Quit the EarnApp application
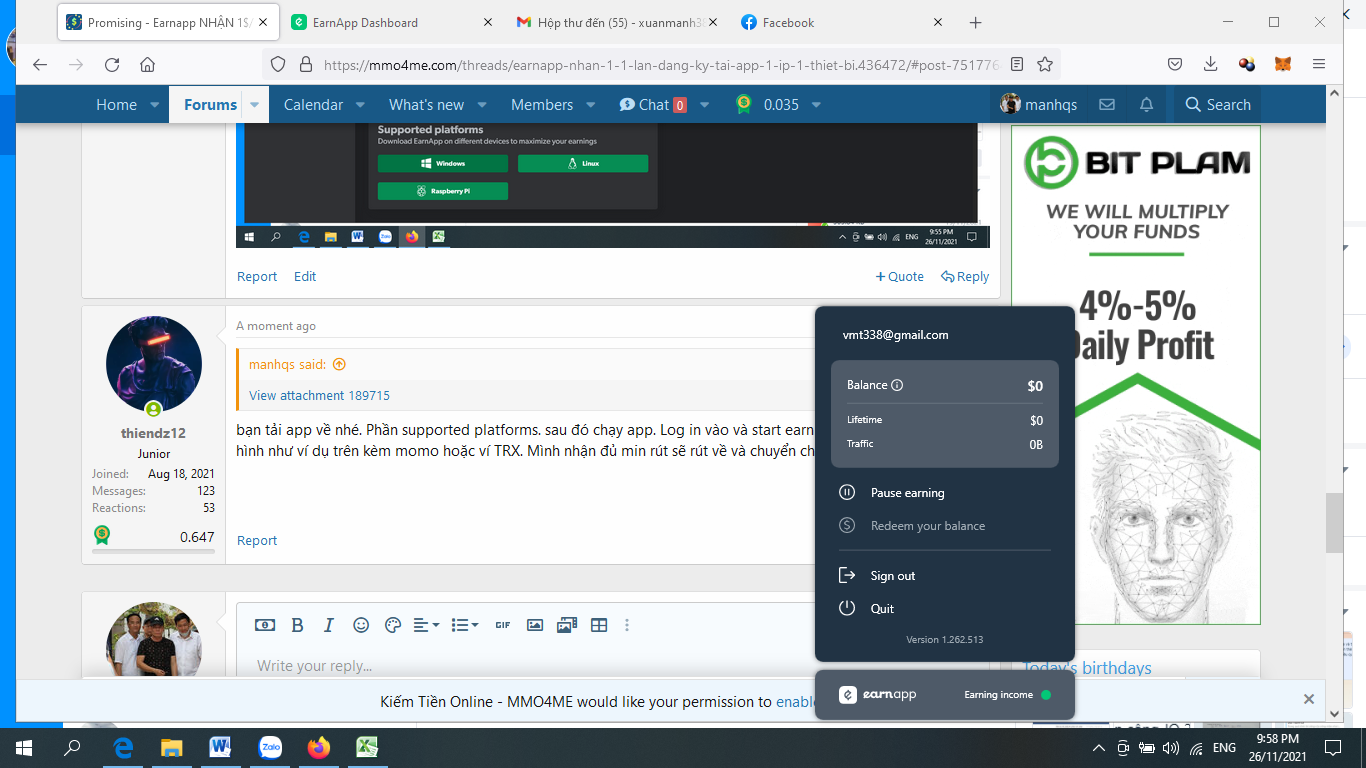Viewport: 1366px width, 768px height. (866, 608)
